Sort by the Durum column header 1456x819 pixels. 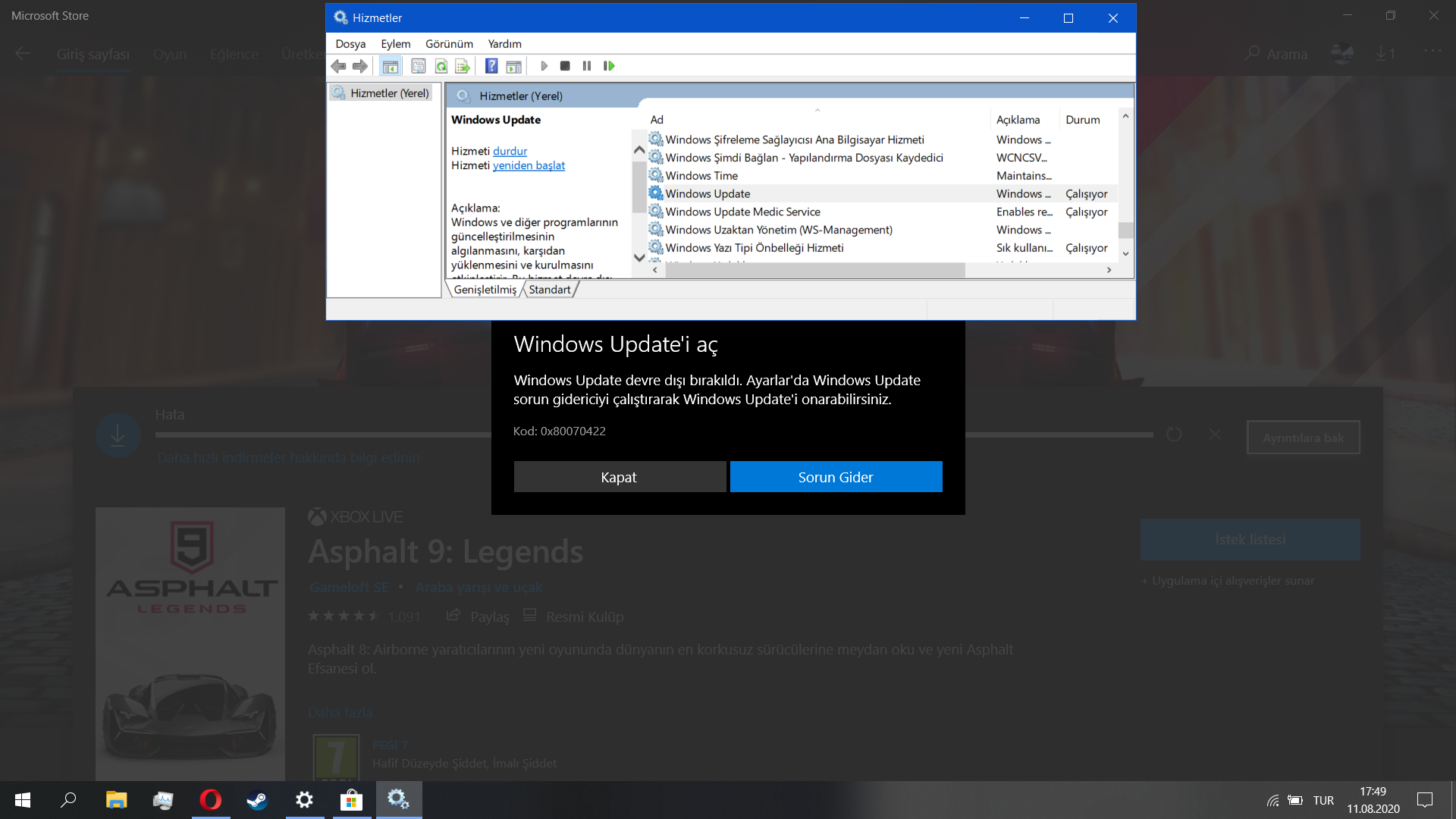click(1088, 120)
